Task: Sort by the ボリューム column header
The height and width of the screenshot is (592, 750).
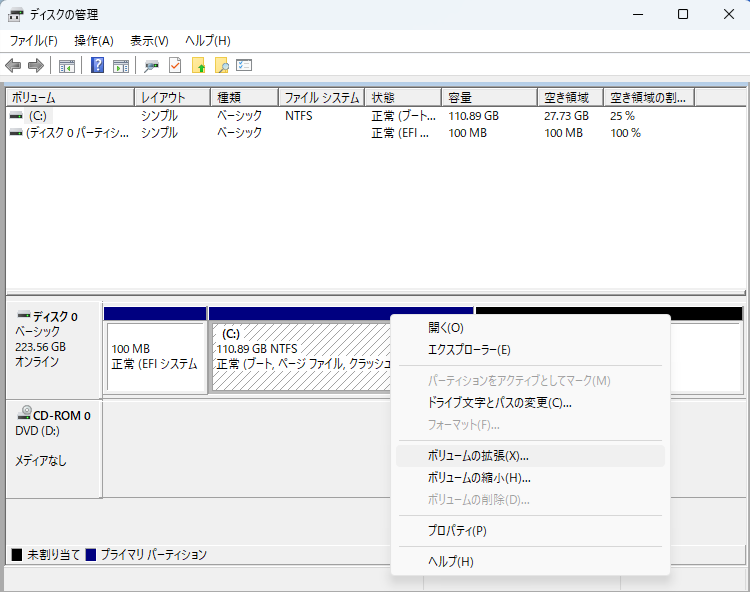Action: (70, 98)
